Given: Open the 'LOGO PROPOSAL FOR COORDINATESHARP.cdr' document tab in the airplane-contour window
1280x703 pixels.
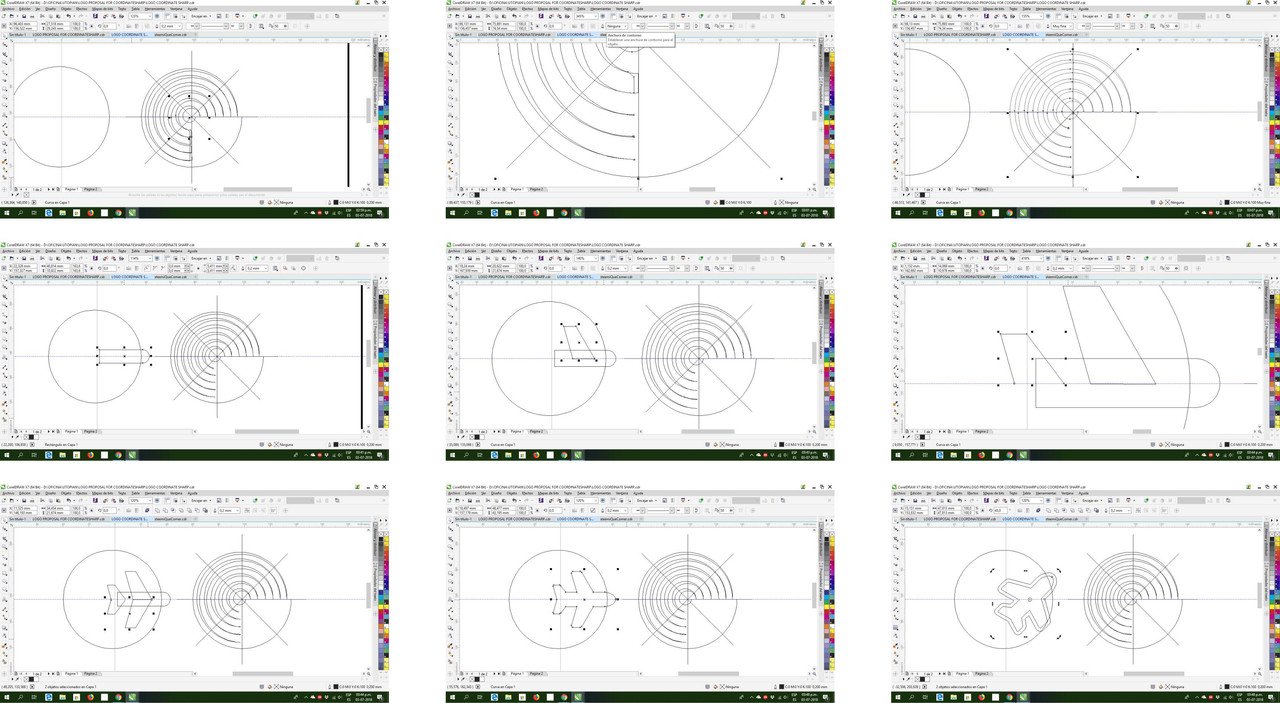Looking at the screenshot, I should coord(960,519).
